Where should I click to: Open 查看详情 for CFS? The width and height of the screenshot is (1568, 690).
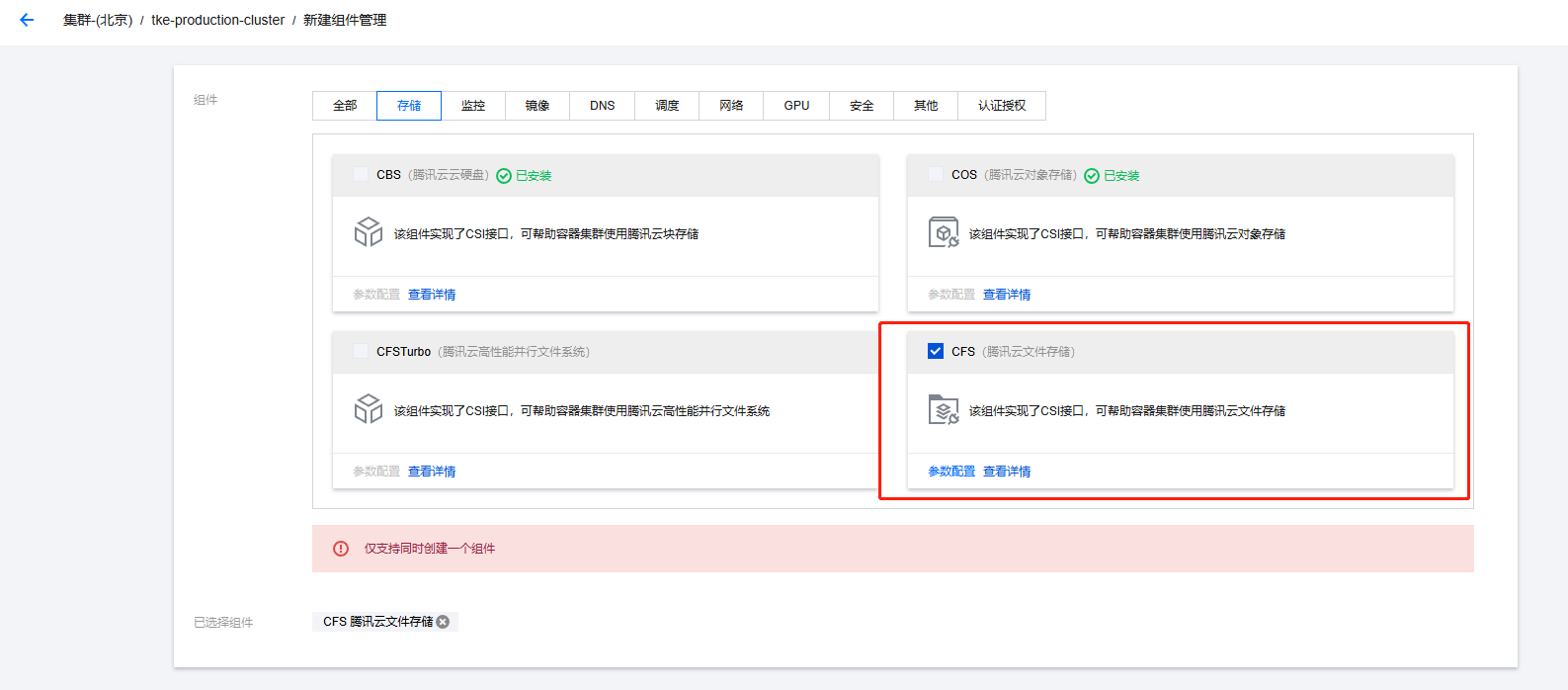coord(1007,472)
